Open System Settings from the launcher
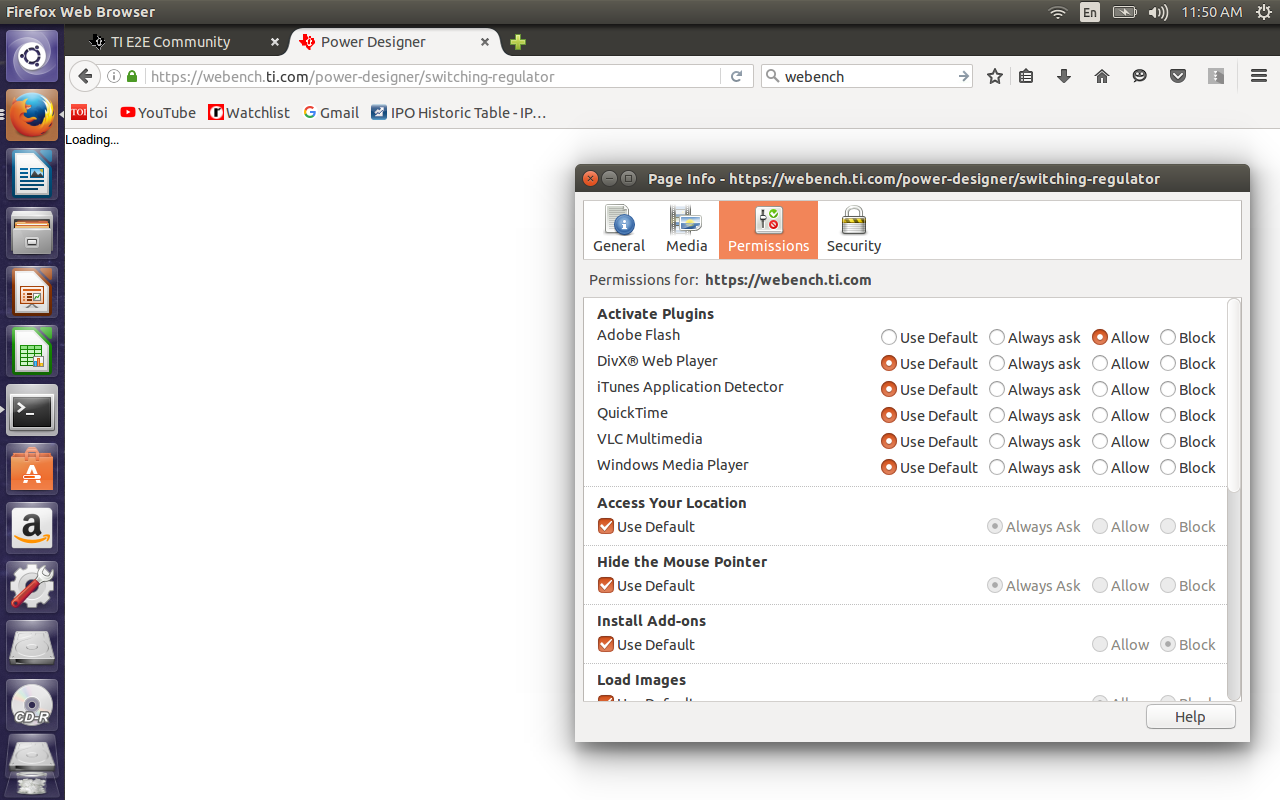This screenshot has height=800, width=1280. click(x=32, y=587)
